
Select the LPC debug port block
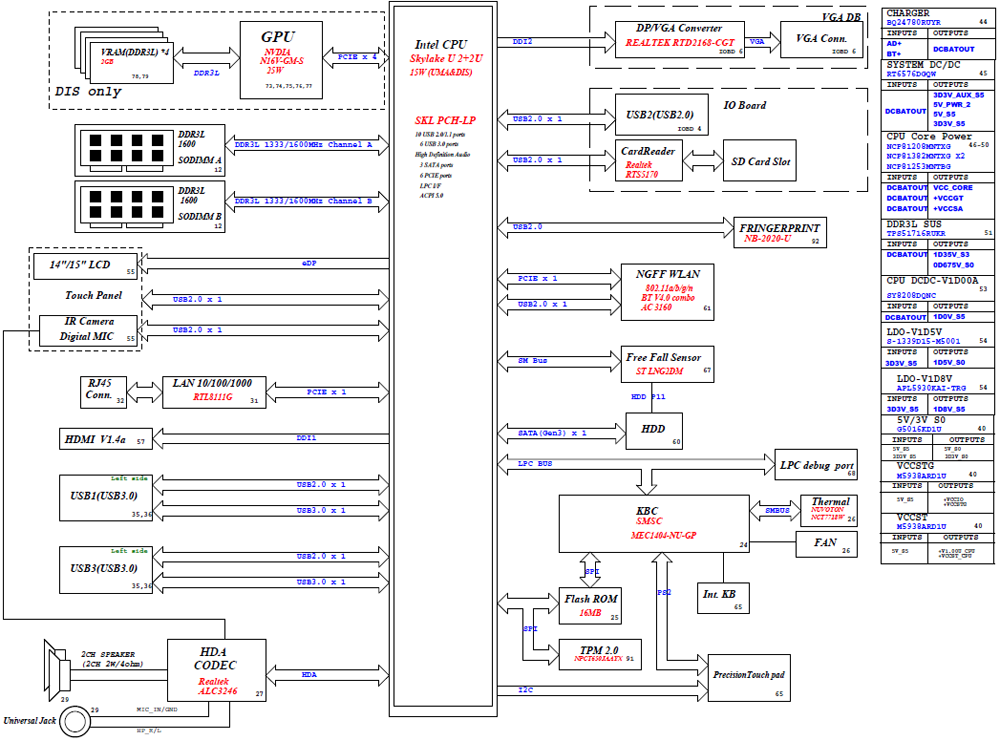(816, 464)
